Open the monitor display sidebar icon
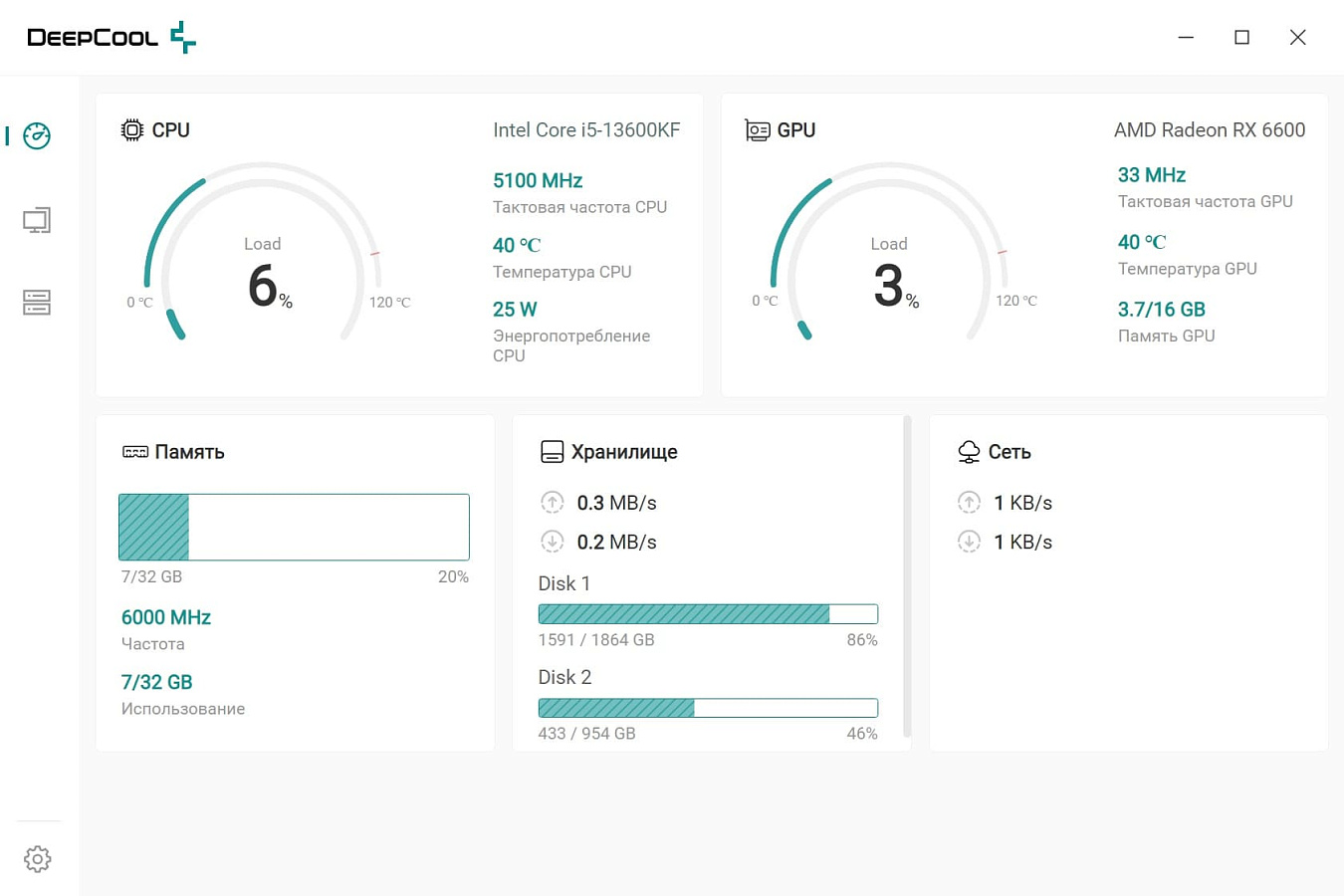 [37, 220]
